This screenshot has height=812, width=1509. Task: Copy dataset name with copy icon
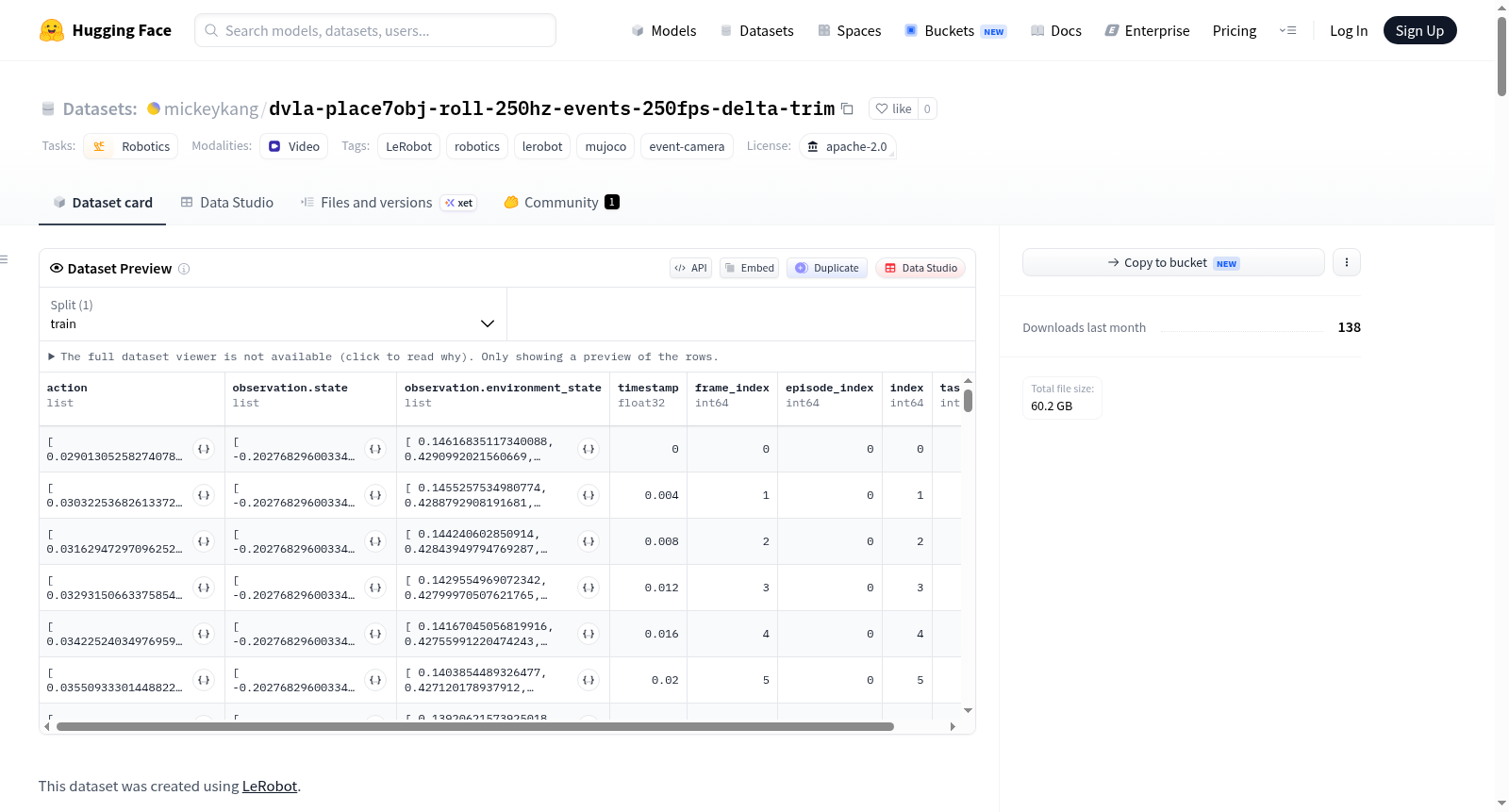[x=847, y=108]
